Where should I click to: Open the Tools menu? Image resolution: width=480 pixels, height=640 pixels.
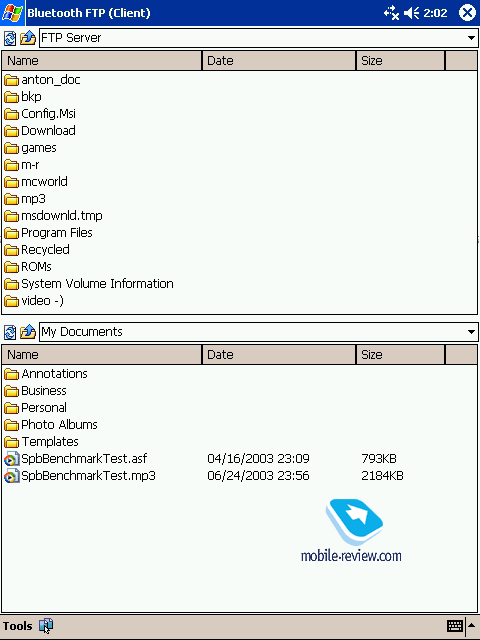[x=18, y=626]
